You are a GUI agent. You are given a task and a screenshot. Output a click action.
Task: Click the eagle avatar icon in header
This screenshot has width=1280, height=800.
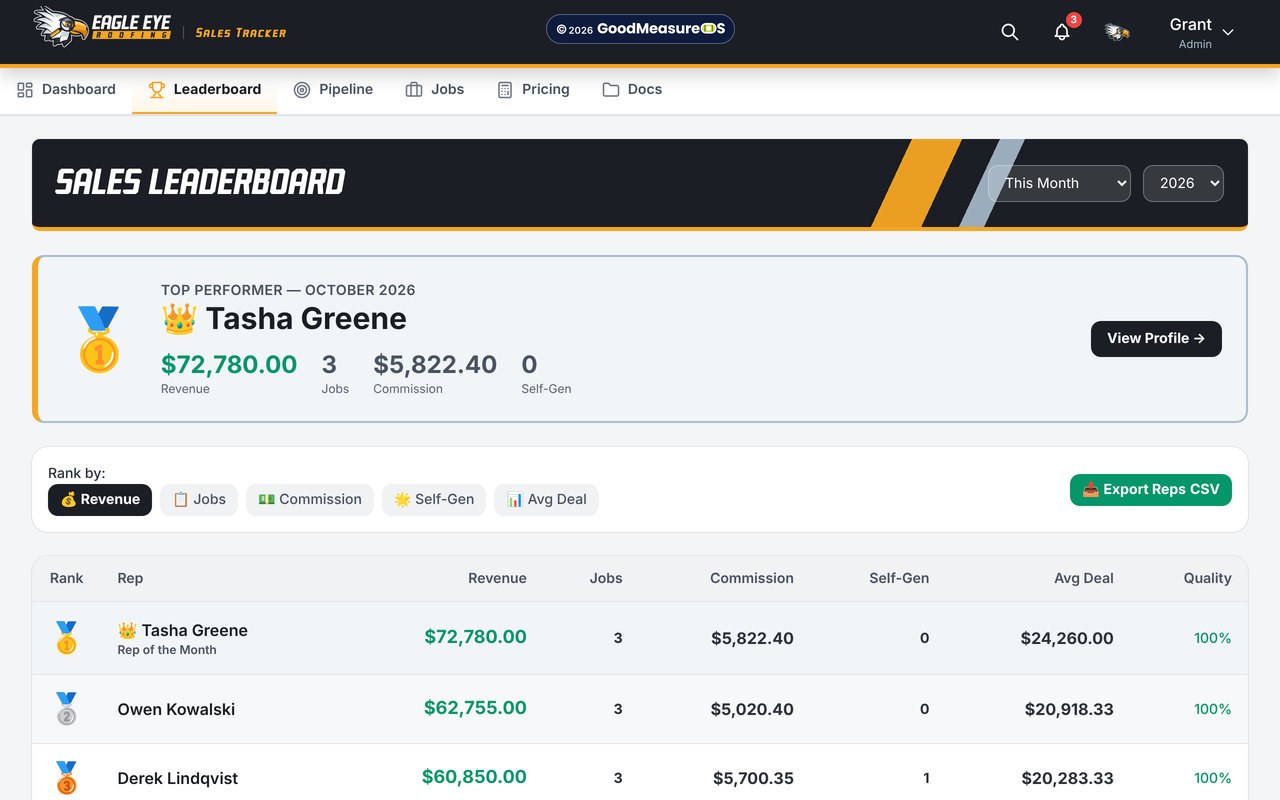(x=1117, y=32)
